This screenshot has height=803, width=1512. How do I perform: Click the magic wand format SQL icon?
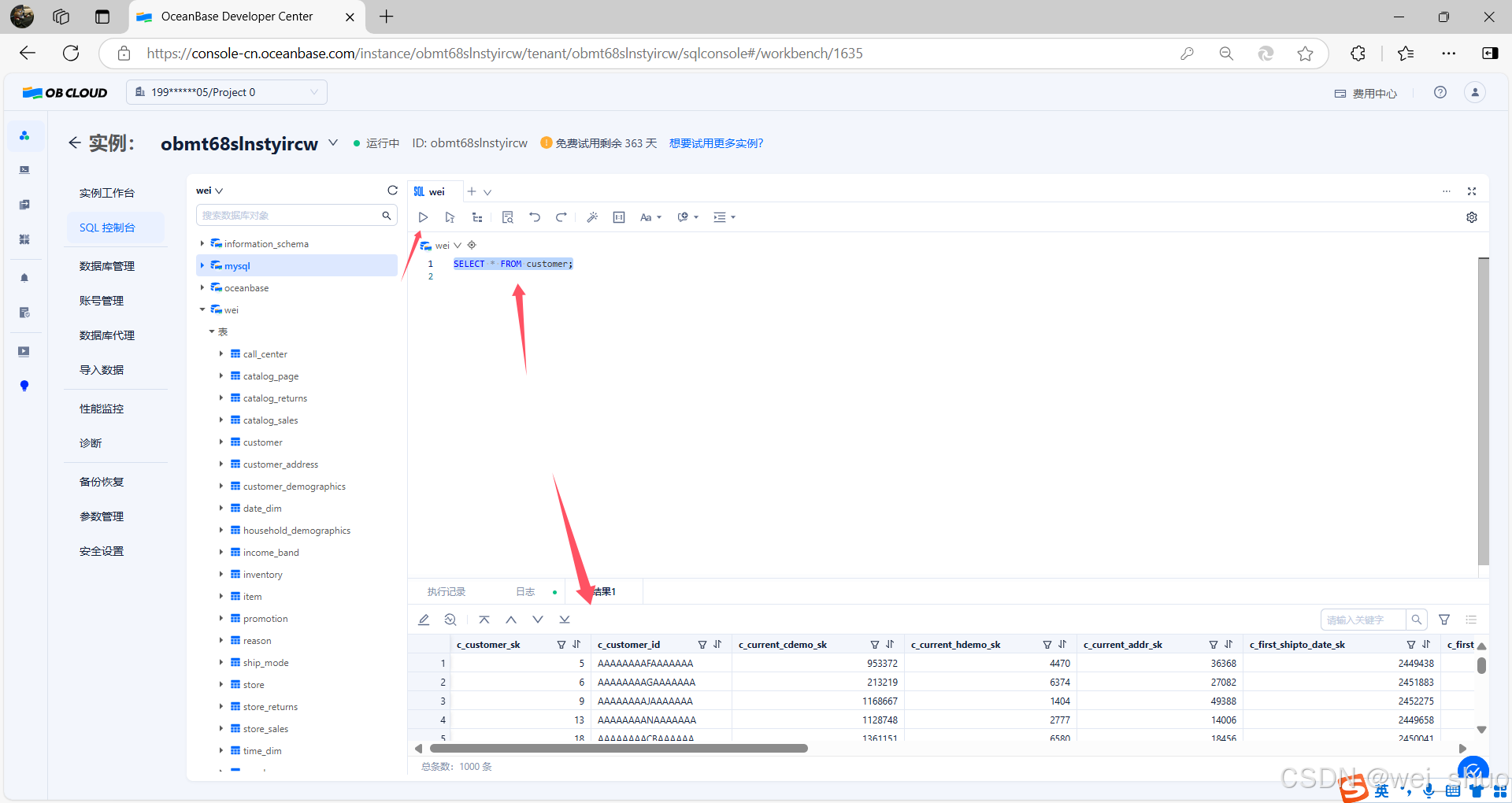[x=592, y=217]
